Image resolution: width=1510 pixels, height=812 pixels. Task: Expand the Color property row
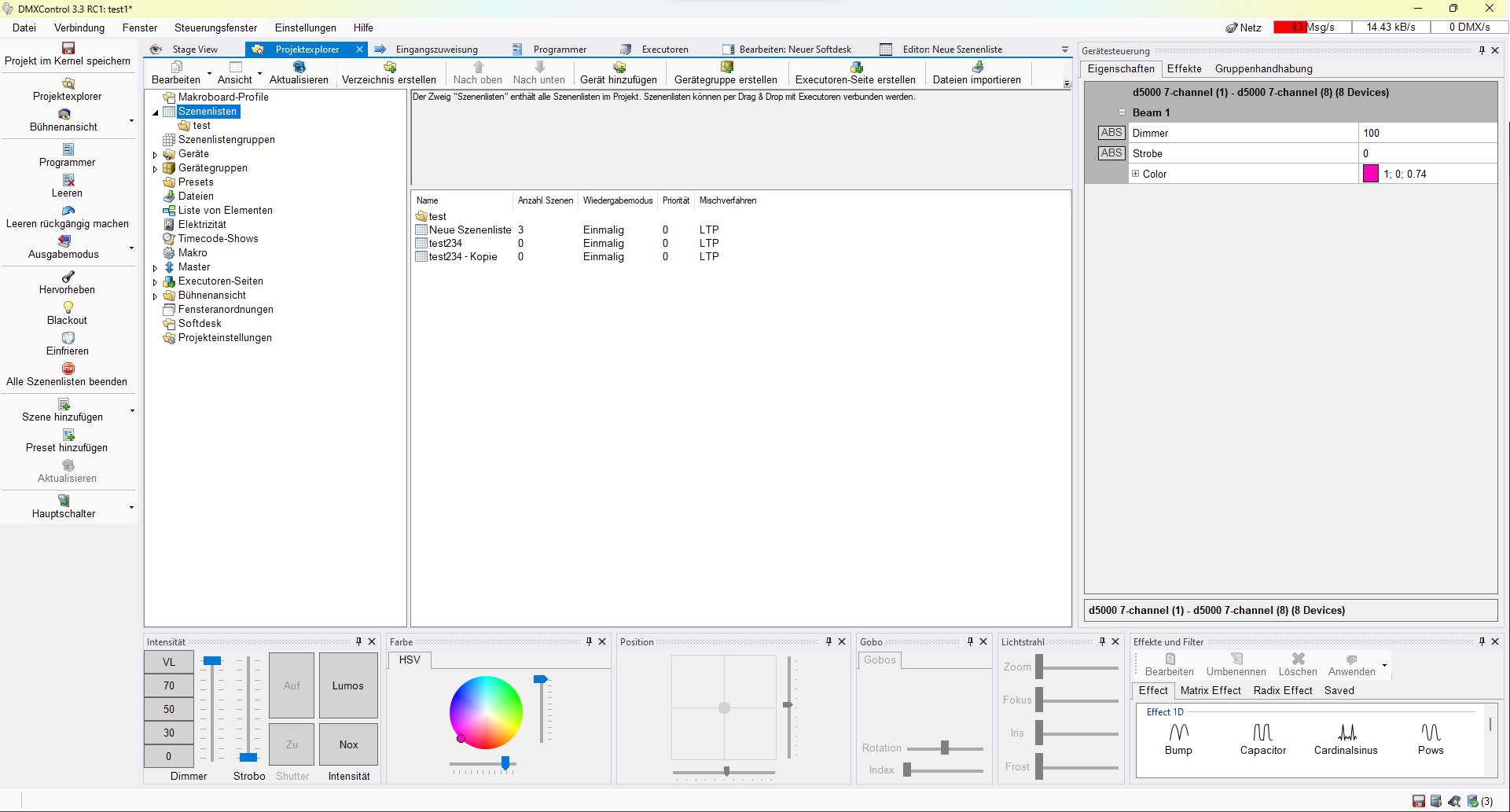coord(1135,174)
